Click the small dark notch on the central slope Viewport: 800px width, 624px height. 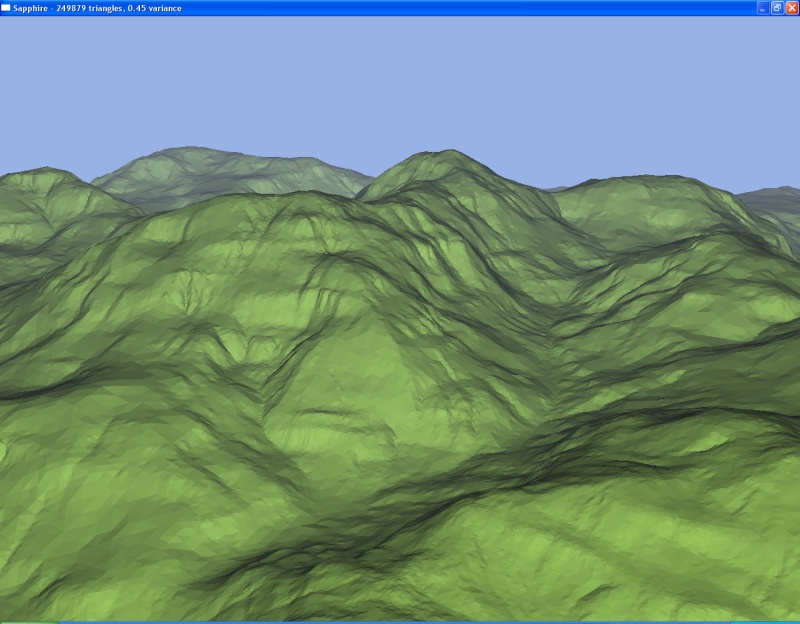point(318,410)
